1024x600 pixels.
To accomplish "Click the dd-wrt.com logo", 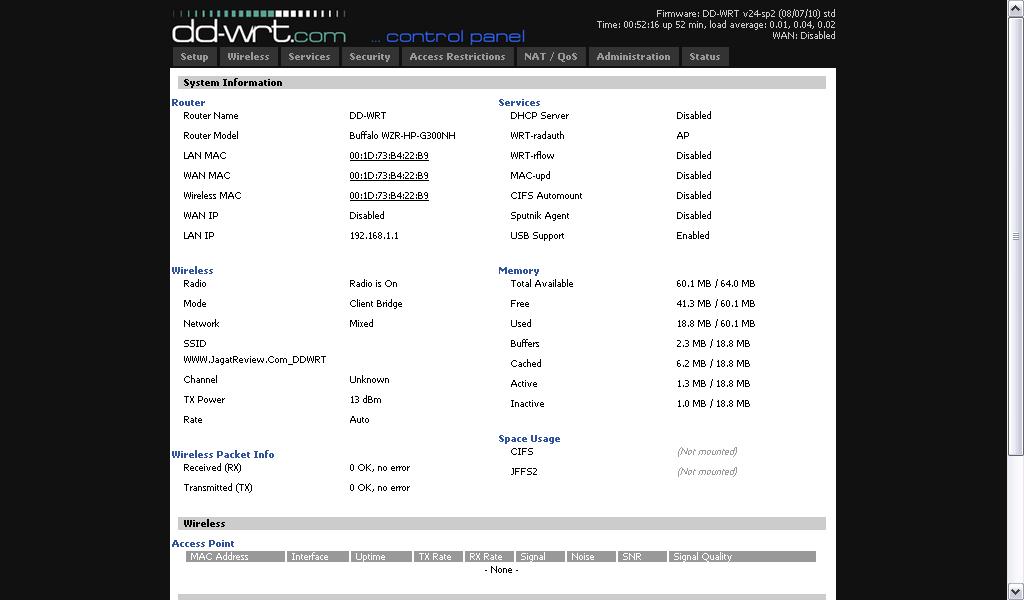I will (260, 27).
